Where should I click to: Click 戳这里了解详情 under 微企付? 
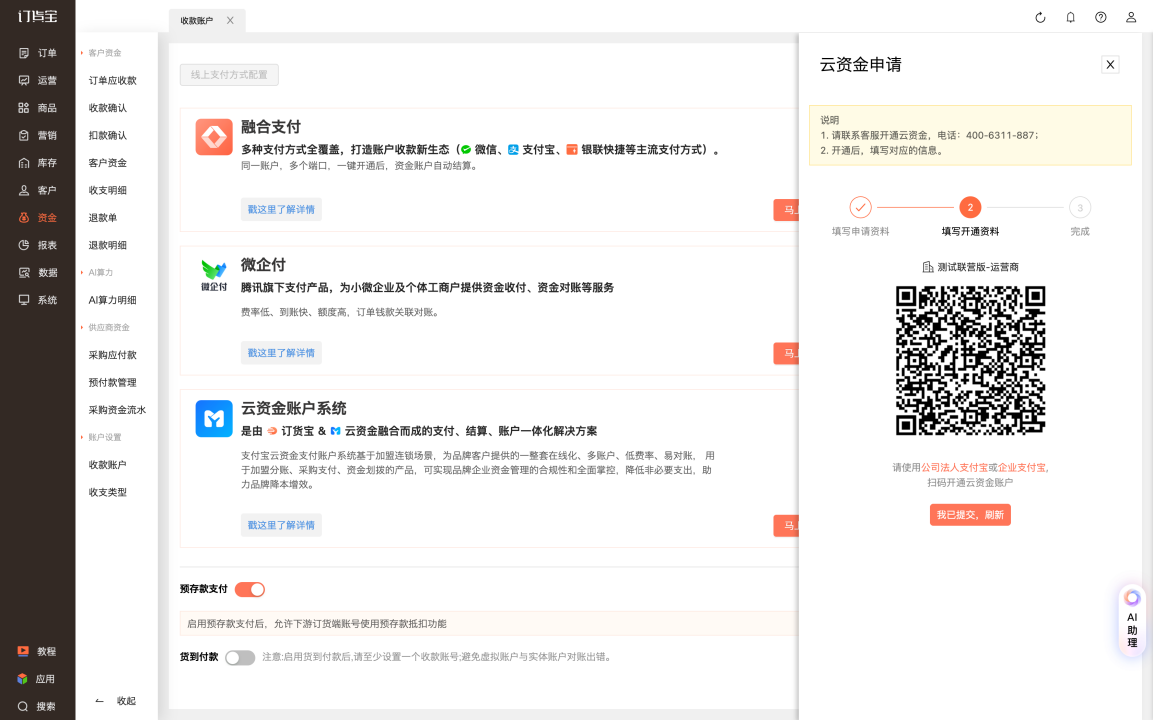pos(281,353)
